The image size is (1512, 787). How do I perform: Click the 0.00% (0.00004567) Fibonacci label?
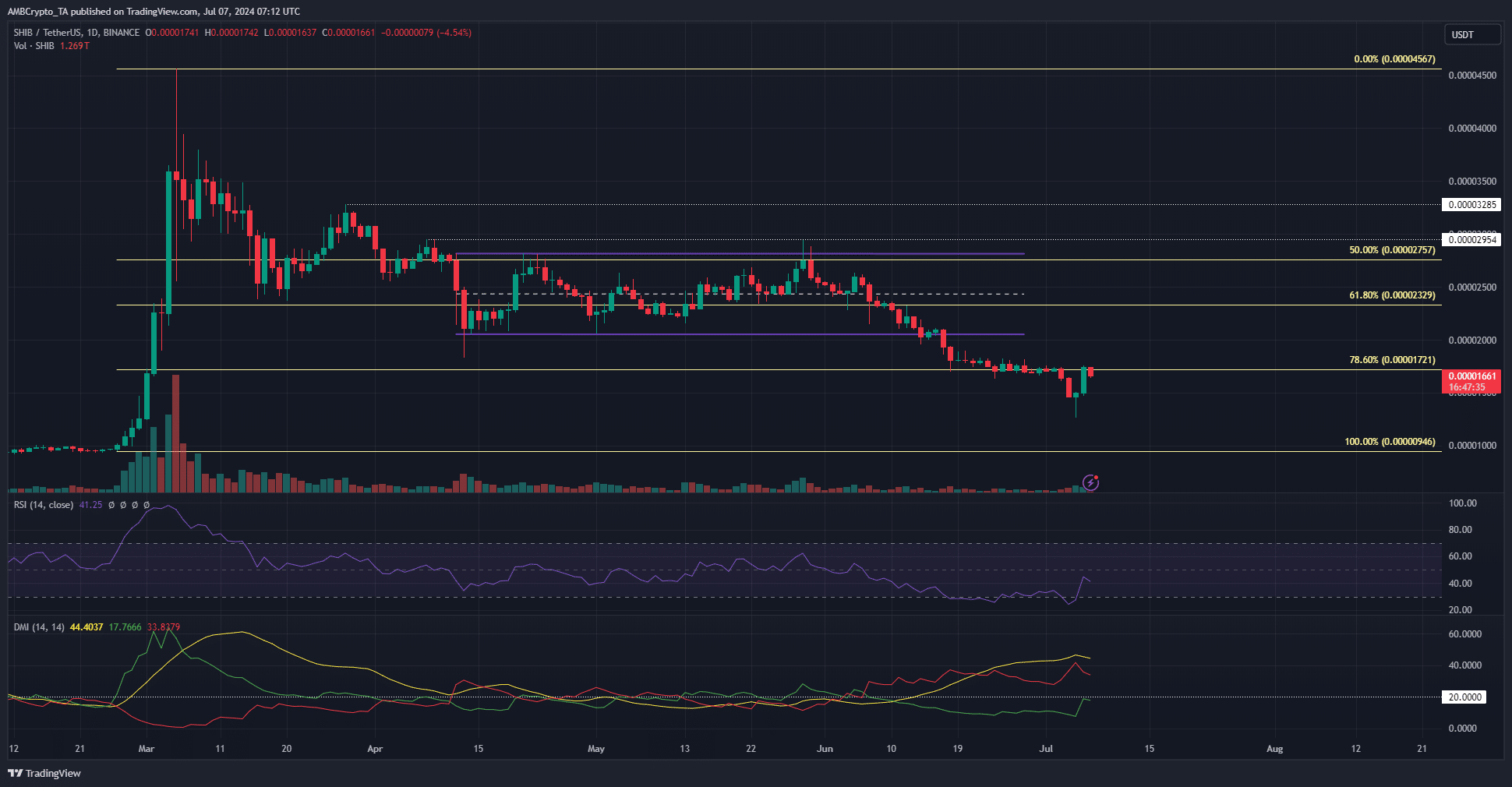click(x=1394, y=59)
